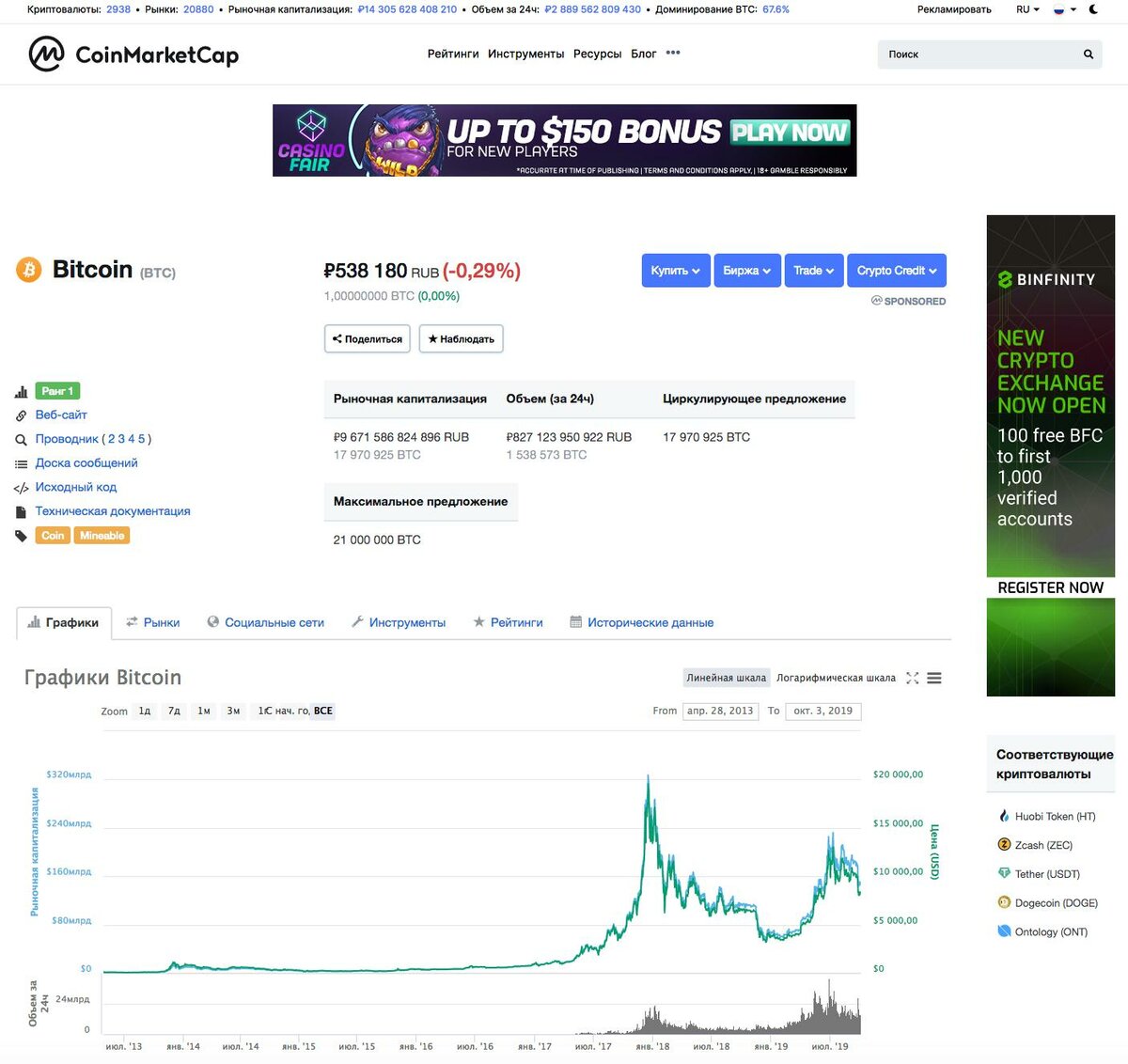
Task: Click the bar chart icon beside Ранг 1
Action: pos(21,392)
